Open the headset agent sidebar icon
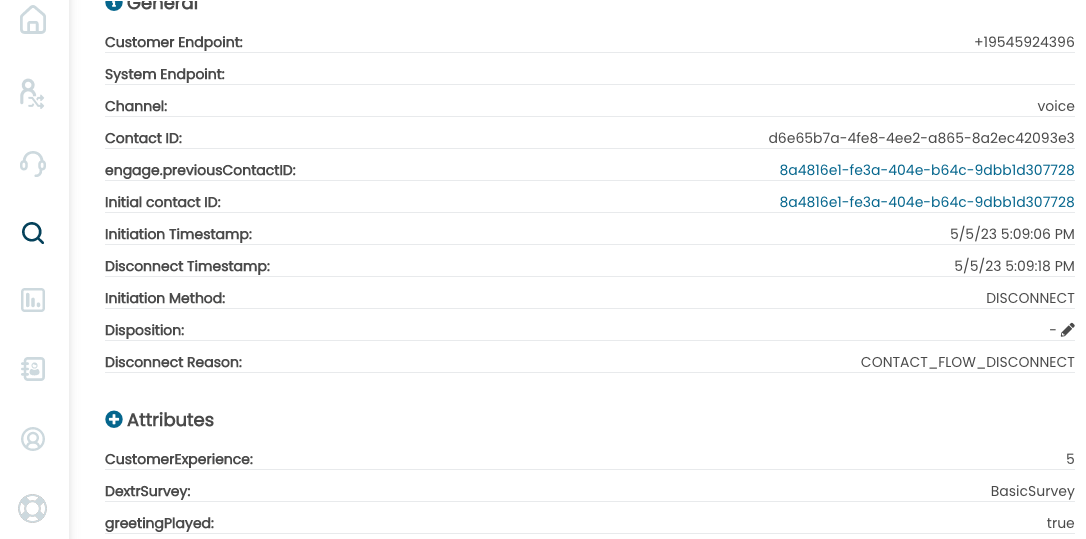The image size is (1086, 539). pyautogui.click(x=33, y=164)
